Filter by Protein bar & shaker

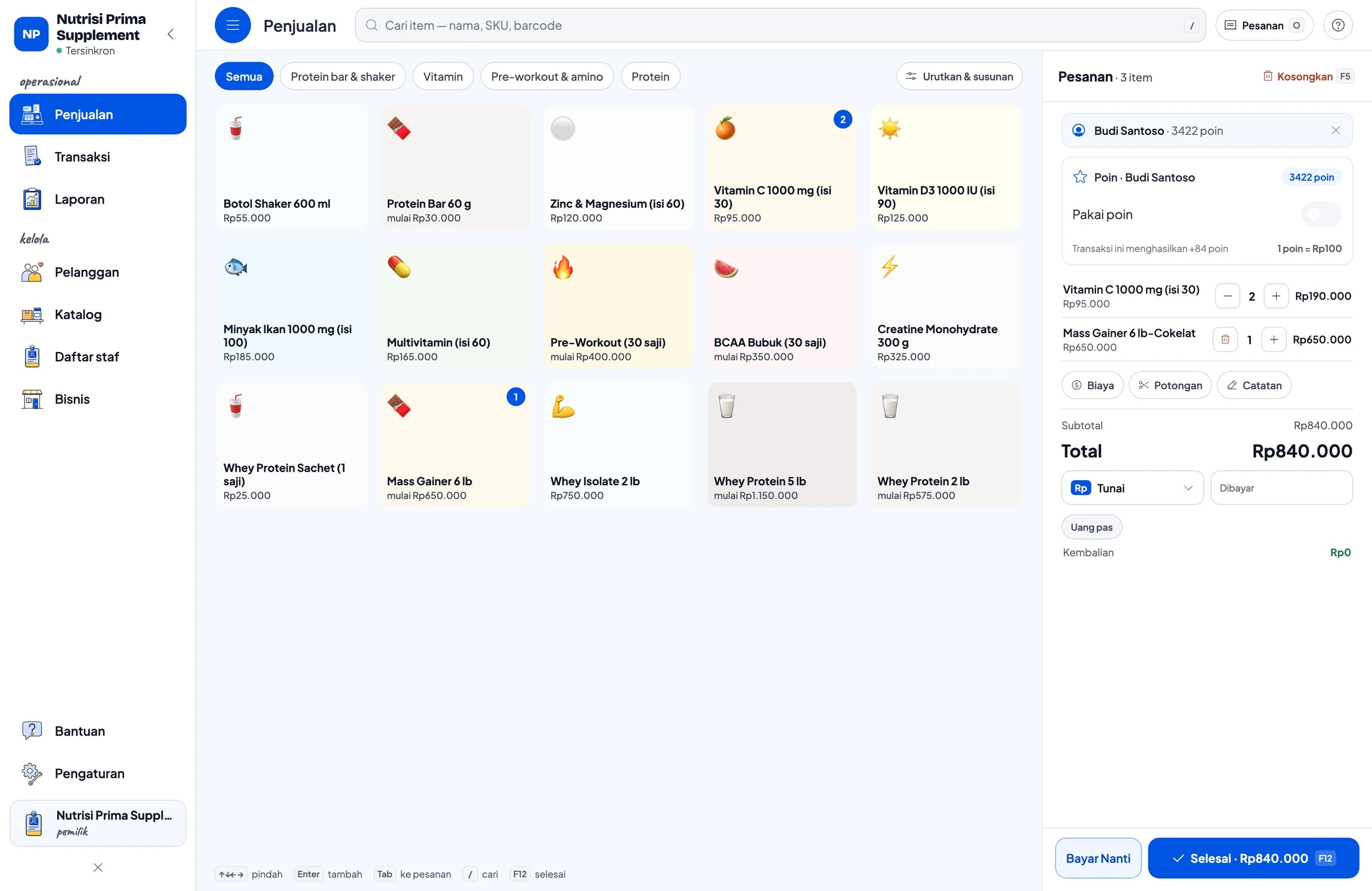[342, 76]
